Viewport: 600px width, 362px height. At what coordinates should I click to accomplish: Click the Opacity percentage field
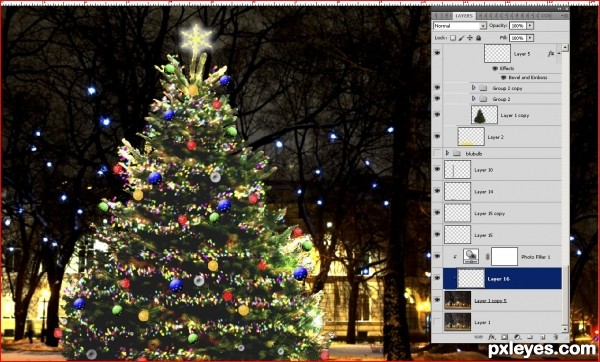point(518,26)
